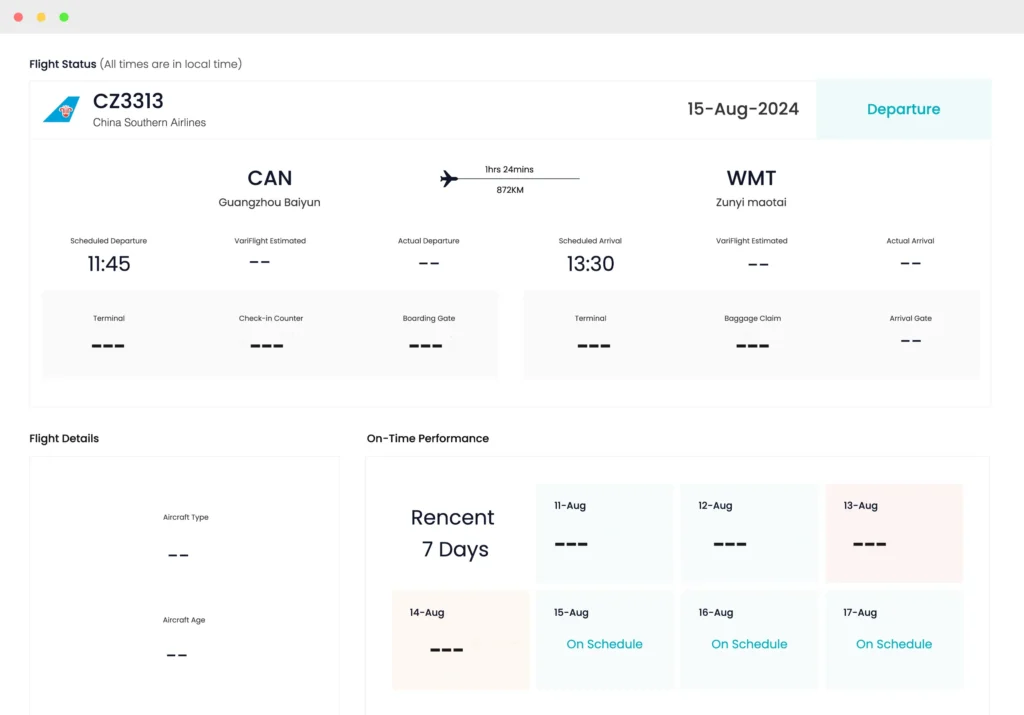Click the WMT airport code
The width and height of the screenshot is (1024, 715).
click(751, 178)
